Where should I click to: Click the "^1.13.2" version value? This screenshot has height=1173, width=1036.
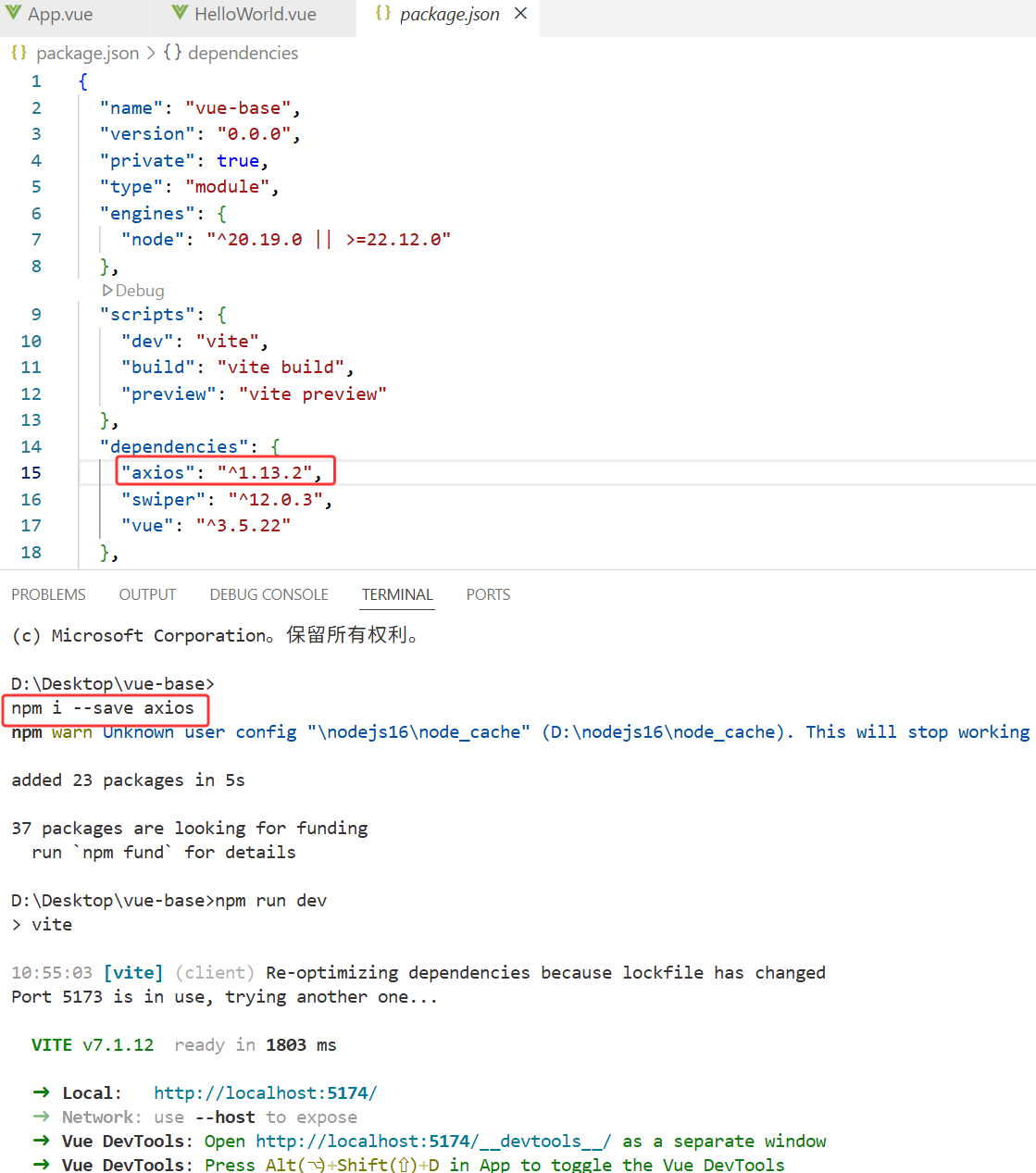[x=265, y=473]
